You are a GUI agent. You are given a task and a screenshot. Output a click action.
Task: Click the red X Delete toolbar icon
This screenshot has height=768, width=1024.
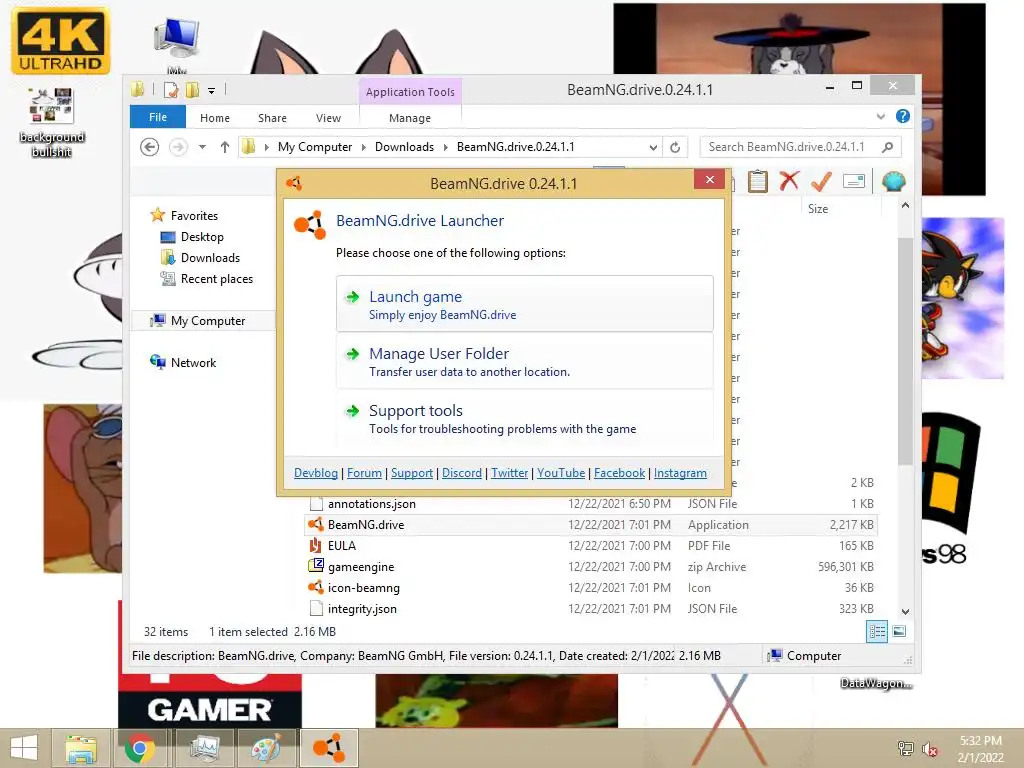[x=789, y=181]
